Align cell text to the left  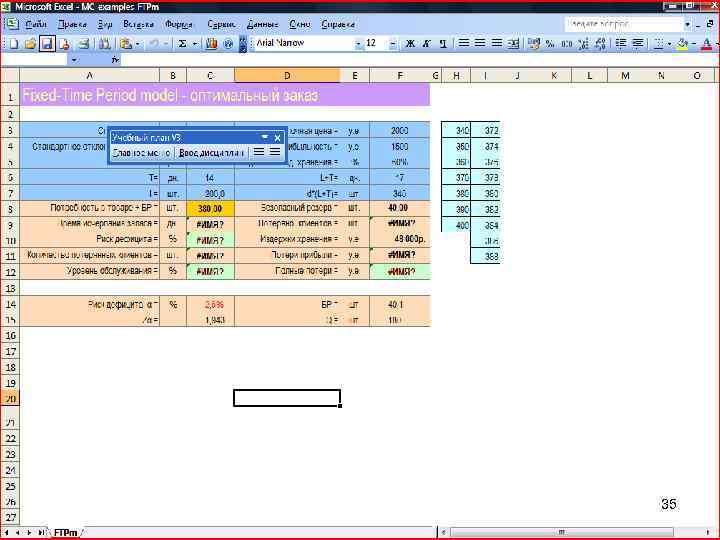pyautogui.click(x=464, y=44)
